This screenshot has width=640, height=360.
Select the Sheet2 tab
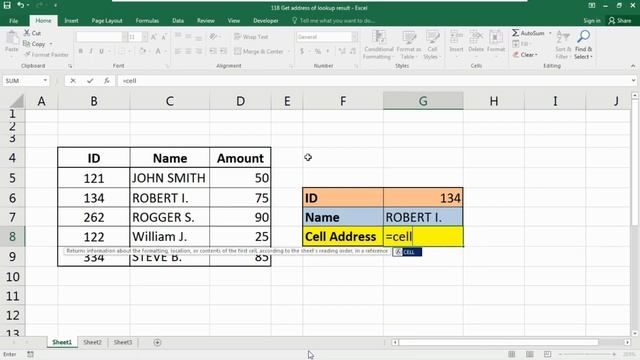coord(92,342)
